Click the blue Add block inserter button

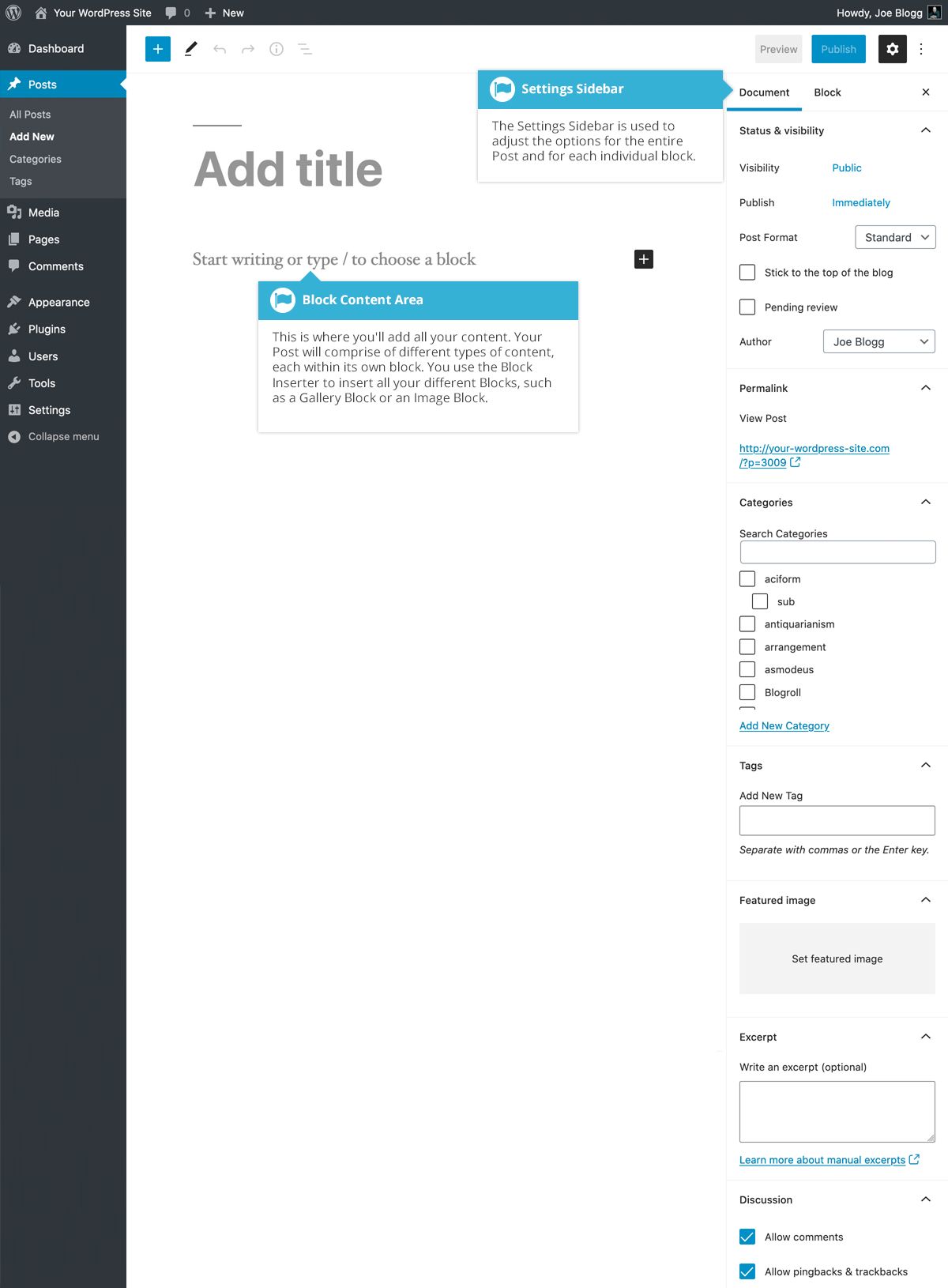click(x=158, y=49)
